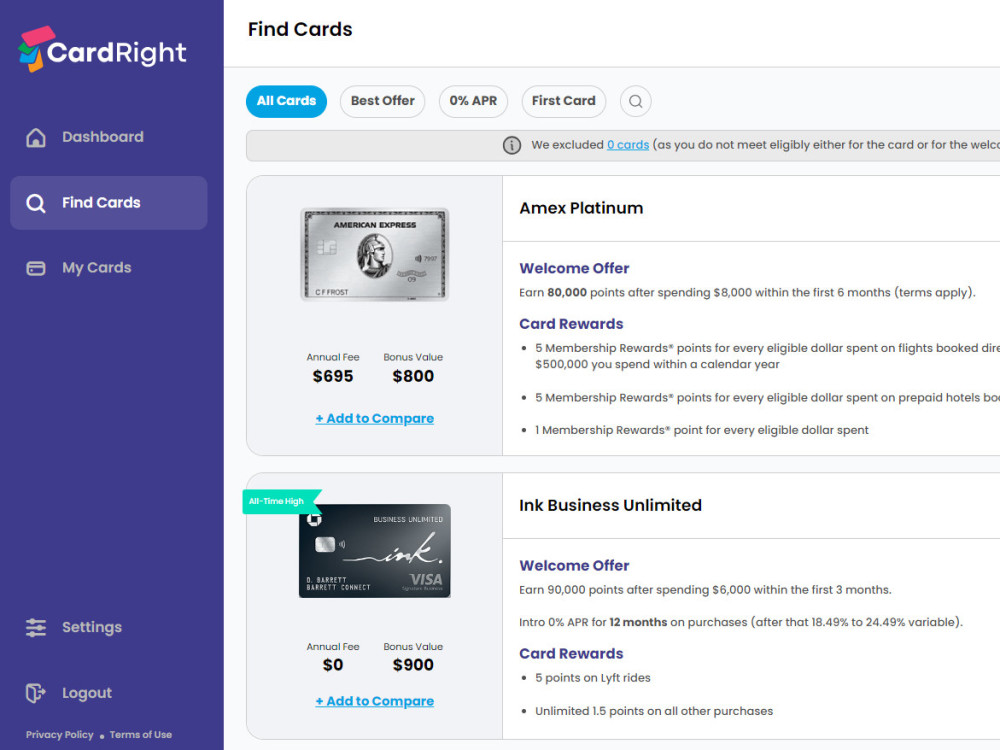
Task: Click the Logout door icon
Action: (x=36, y=693)
